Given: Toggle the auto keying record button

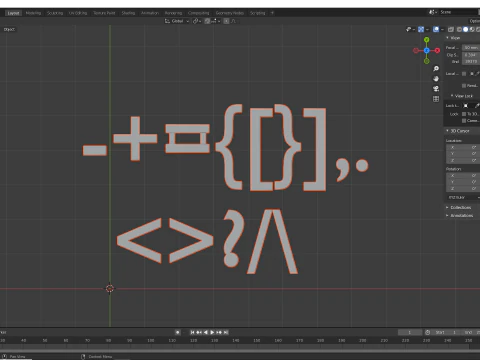Looking at the screenshot, I should (x=178, y=332).
